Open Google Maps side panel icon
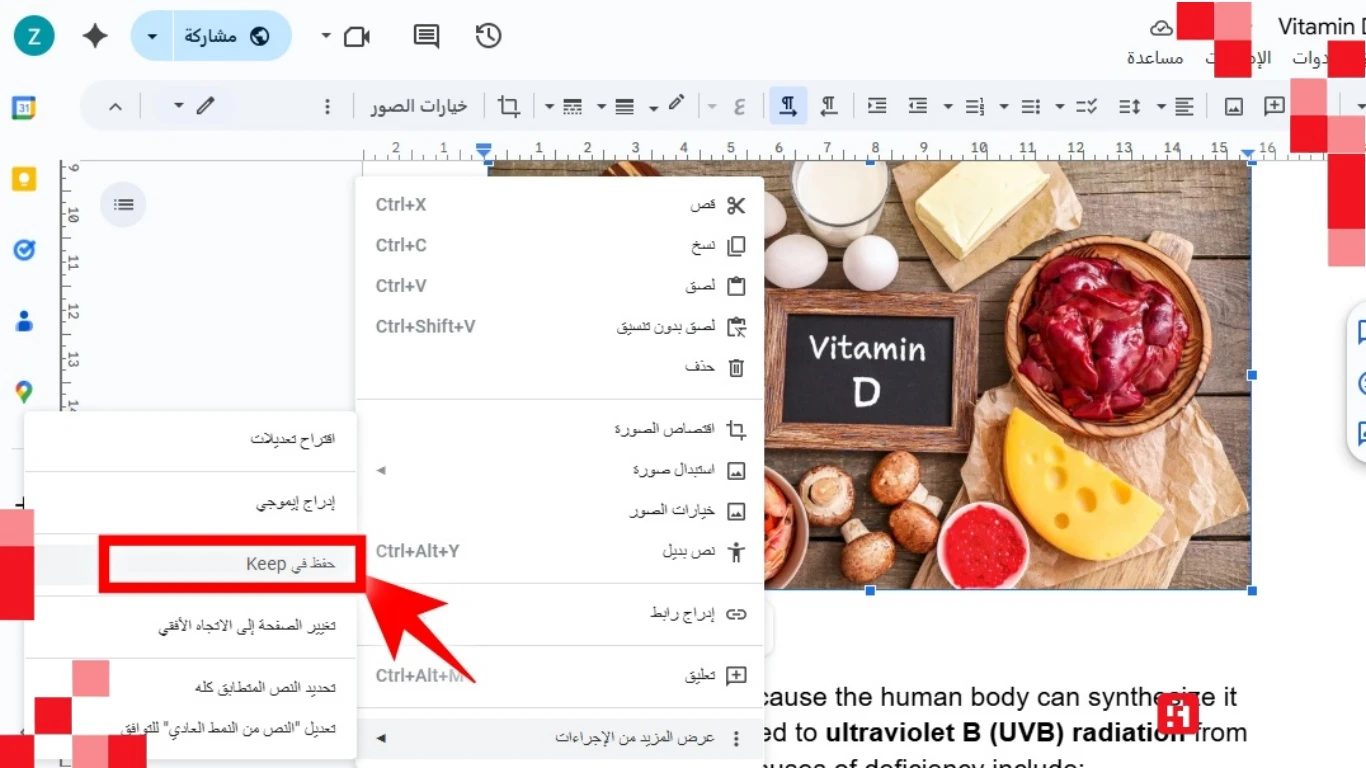The height and width of the screenshot is (768, 1366). pyautogui.click(x=24, y=391)
